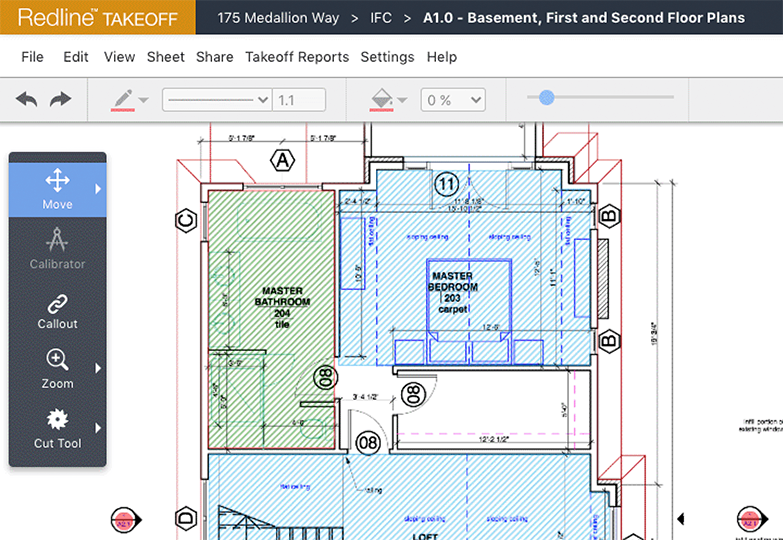Open the Takeoff Reports menu
This screenshot has height=540, width=783.
pos(297,57)
